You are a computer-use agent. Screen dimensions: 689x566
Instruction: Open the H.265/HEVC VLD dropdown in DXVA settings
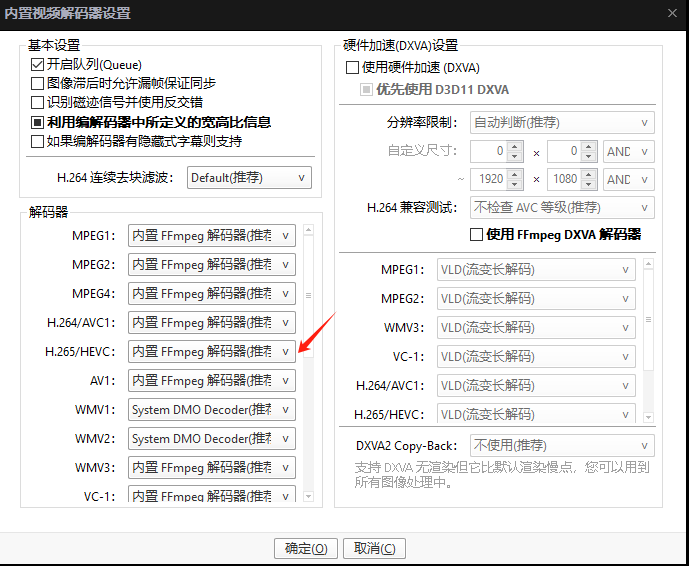[x=536, y=413]
